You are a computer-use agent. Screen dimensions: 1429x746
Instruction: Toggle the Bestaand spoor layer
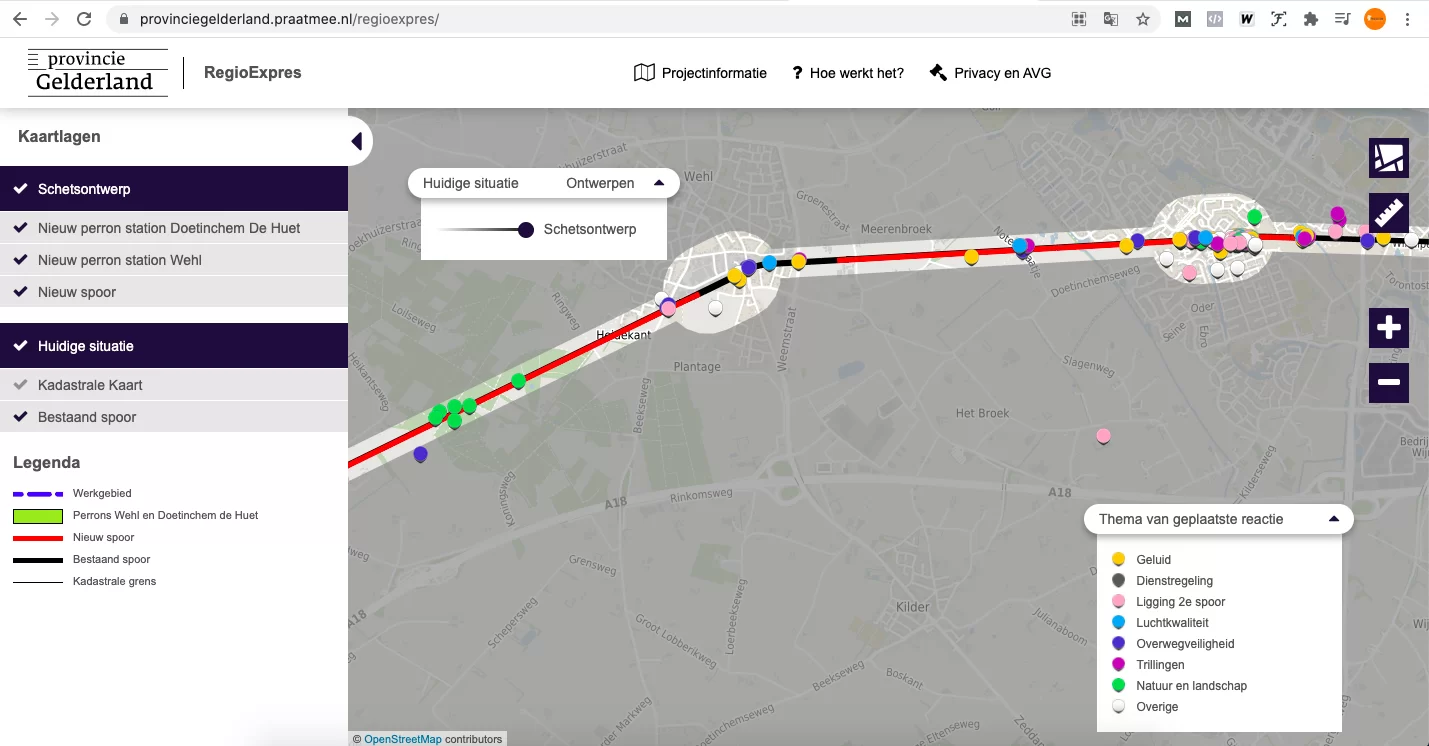(87, 417)
